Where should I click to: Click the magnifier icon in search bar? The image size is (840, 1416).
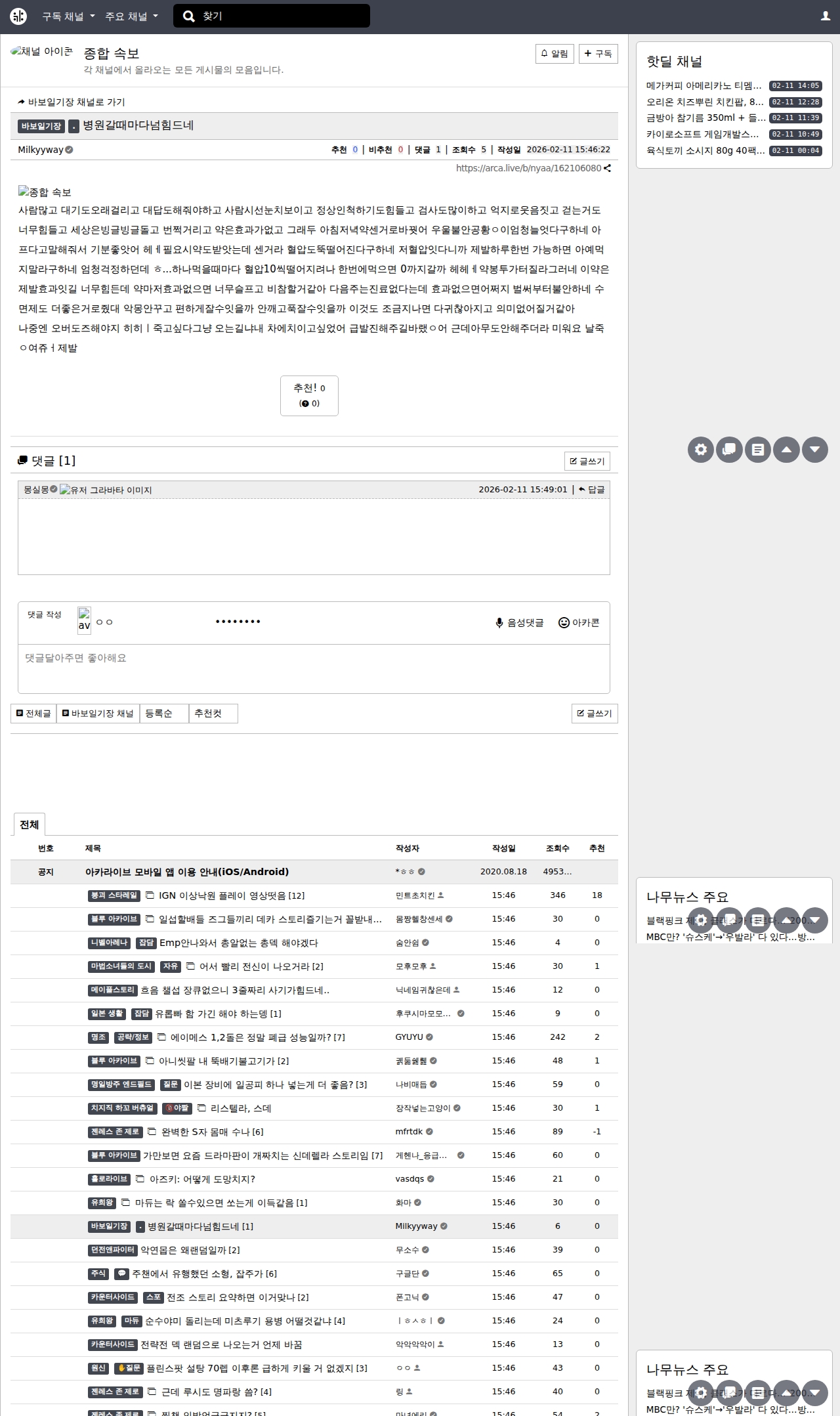click(x=188, y=16)
